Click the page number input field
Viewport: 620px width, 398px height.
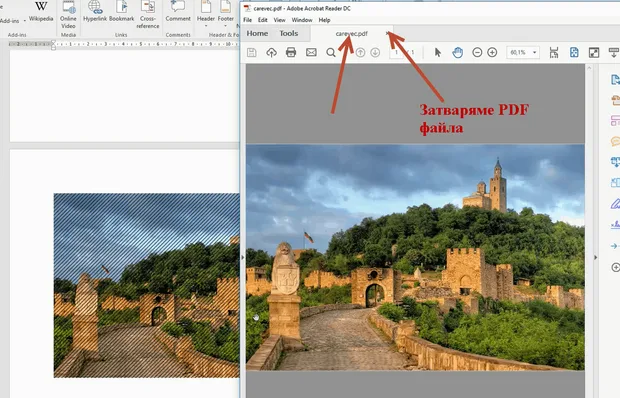396,52
